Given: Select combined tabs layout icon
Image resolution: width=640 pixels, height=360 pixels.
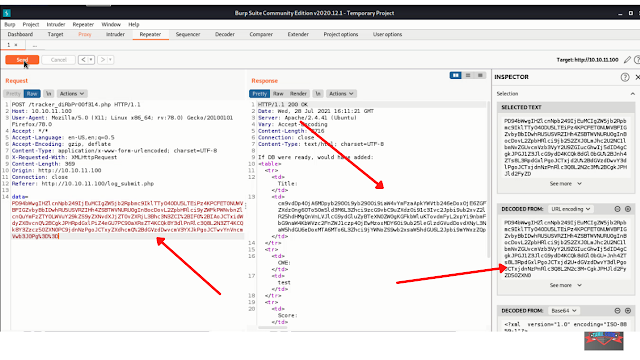Looking at the screenshot, I should click(x=480, y=76).
